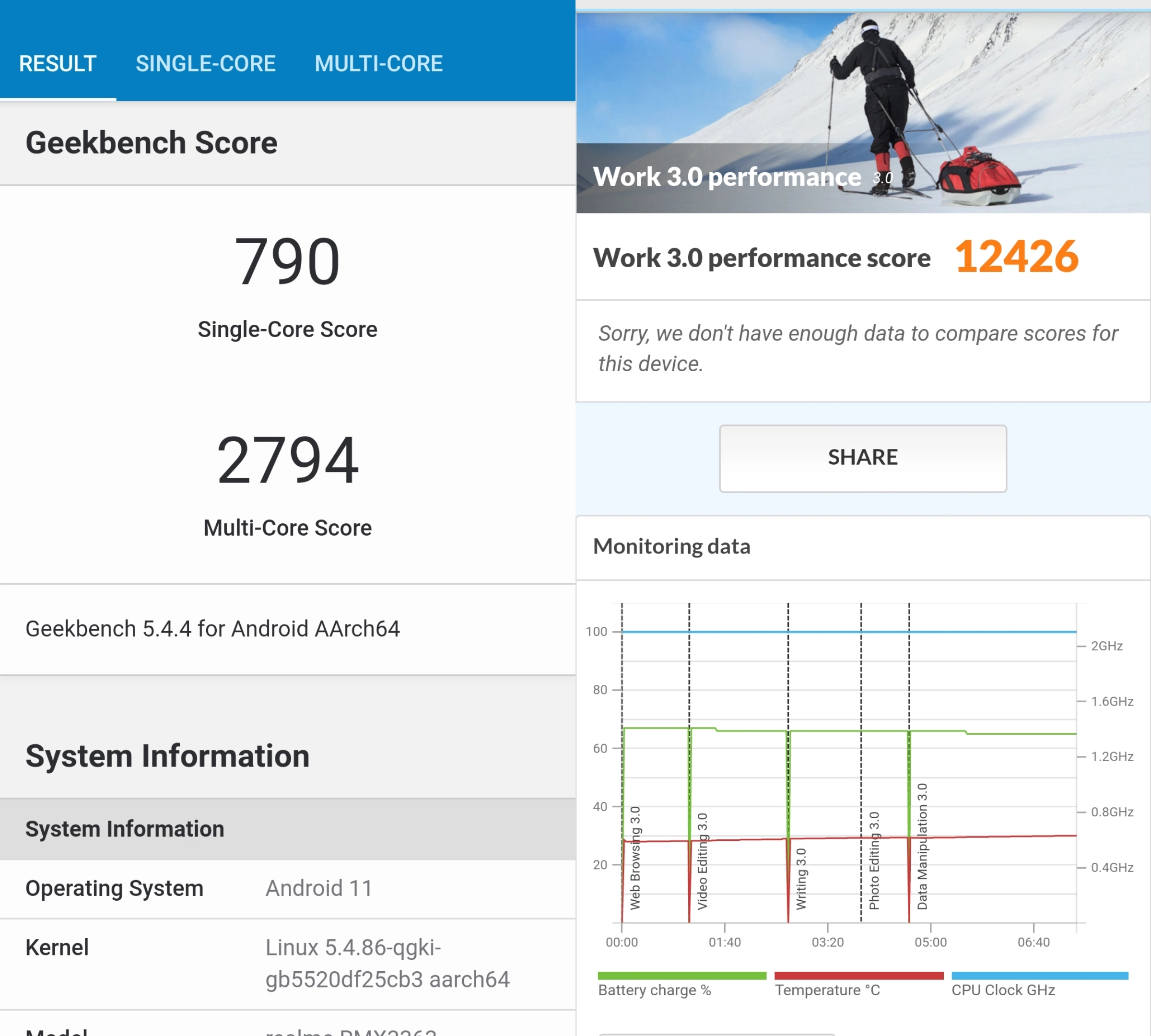The image size is (1151, 1036).
Task: Click the Video Editing 3.0 chart marker
Action: (703, 861)
